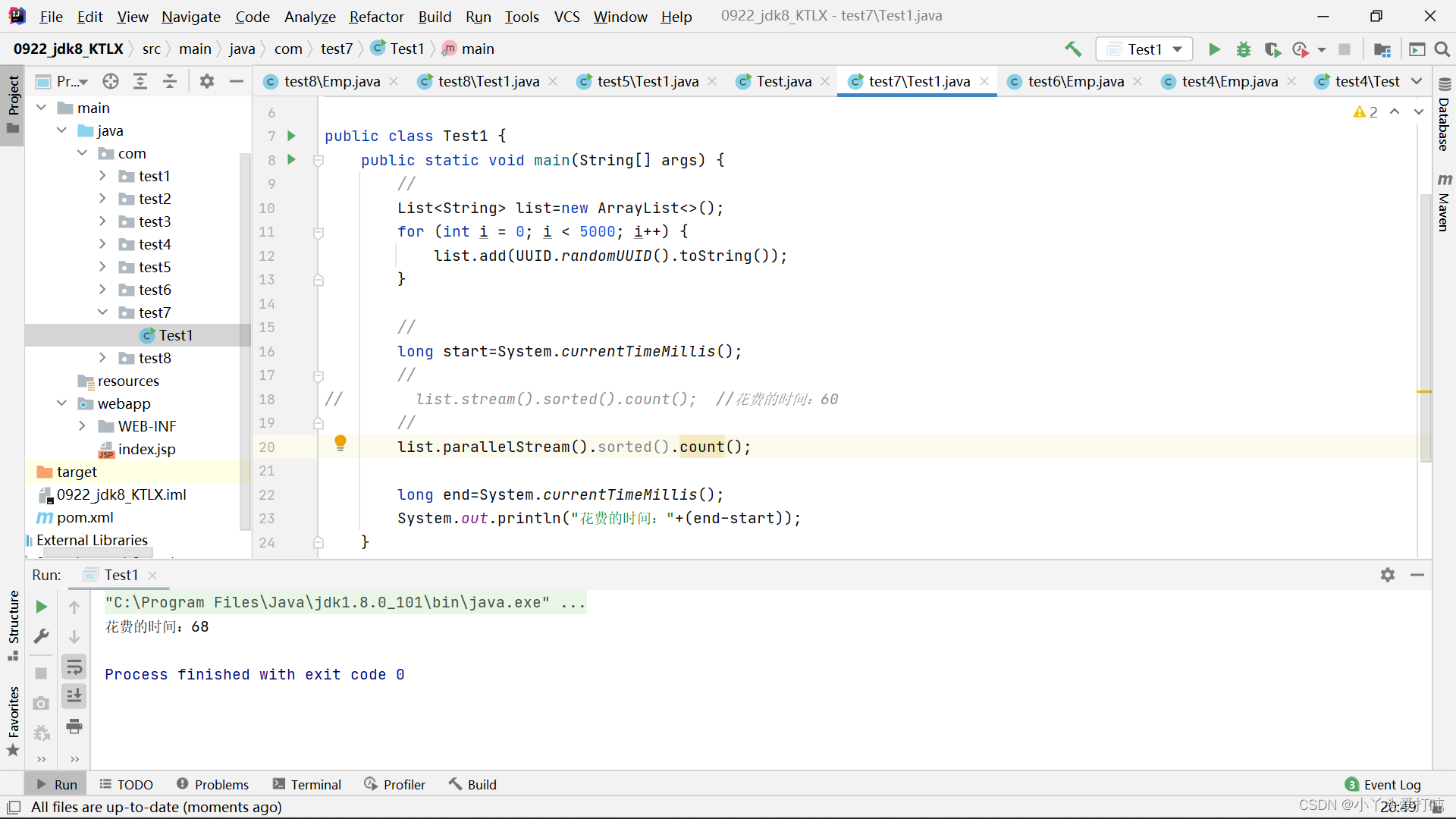Click camera dump threads icon
The height and width of the screenshot is (819, 1456).
[42, 704]
